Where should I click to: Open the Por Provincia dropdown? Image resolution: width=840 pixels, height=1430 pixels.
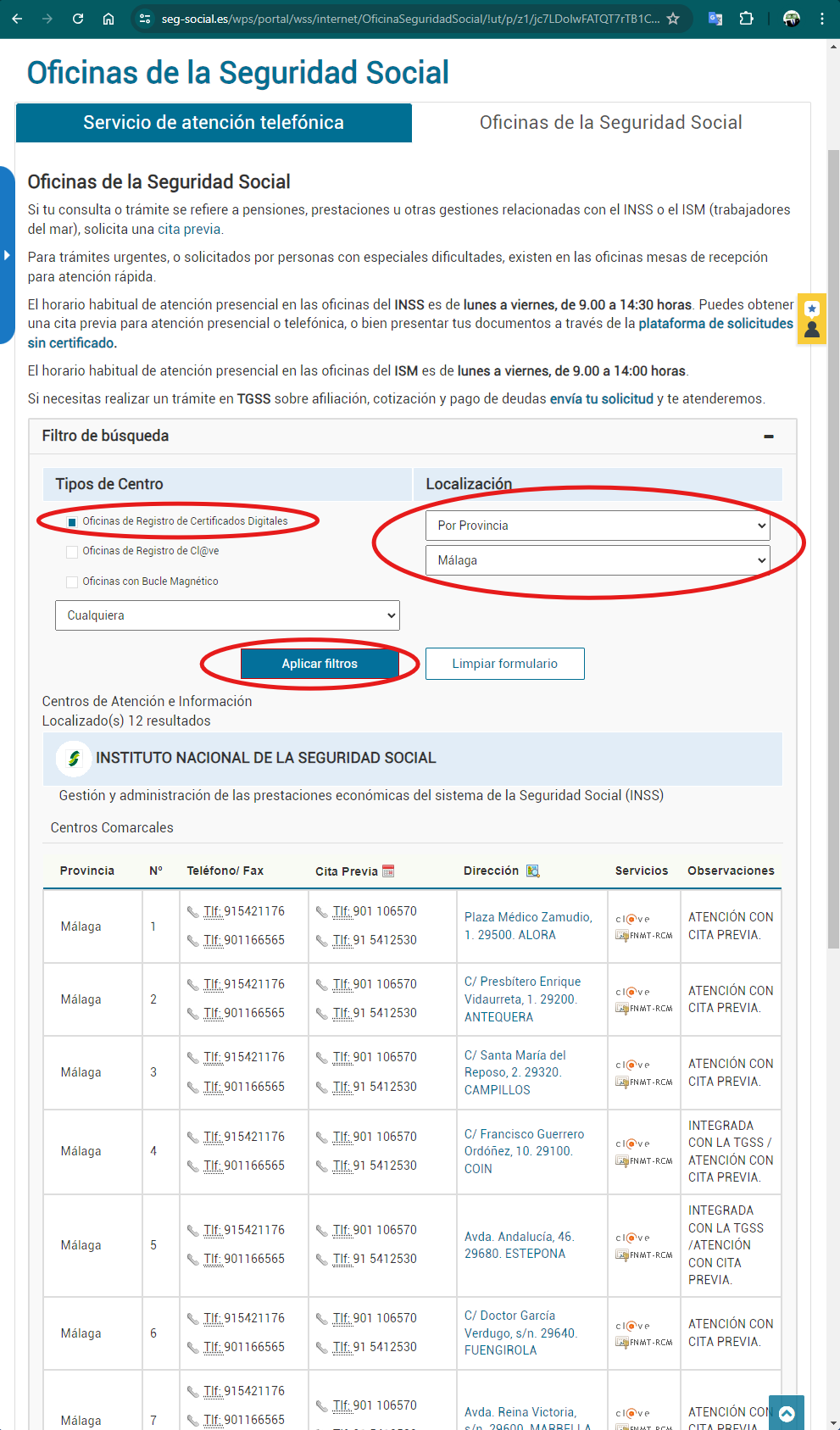pyautogui.click(x=598, y=526)
